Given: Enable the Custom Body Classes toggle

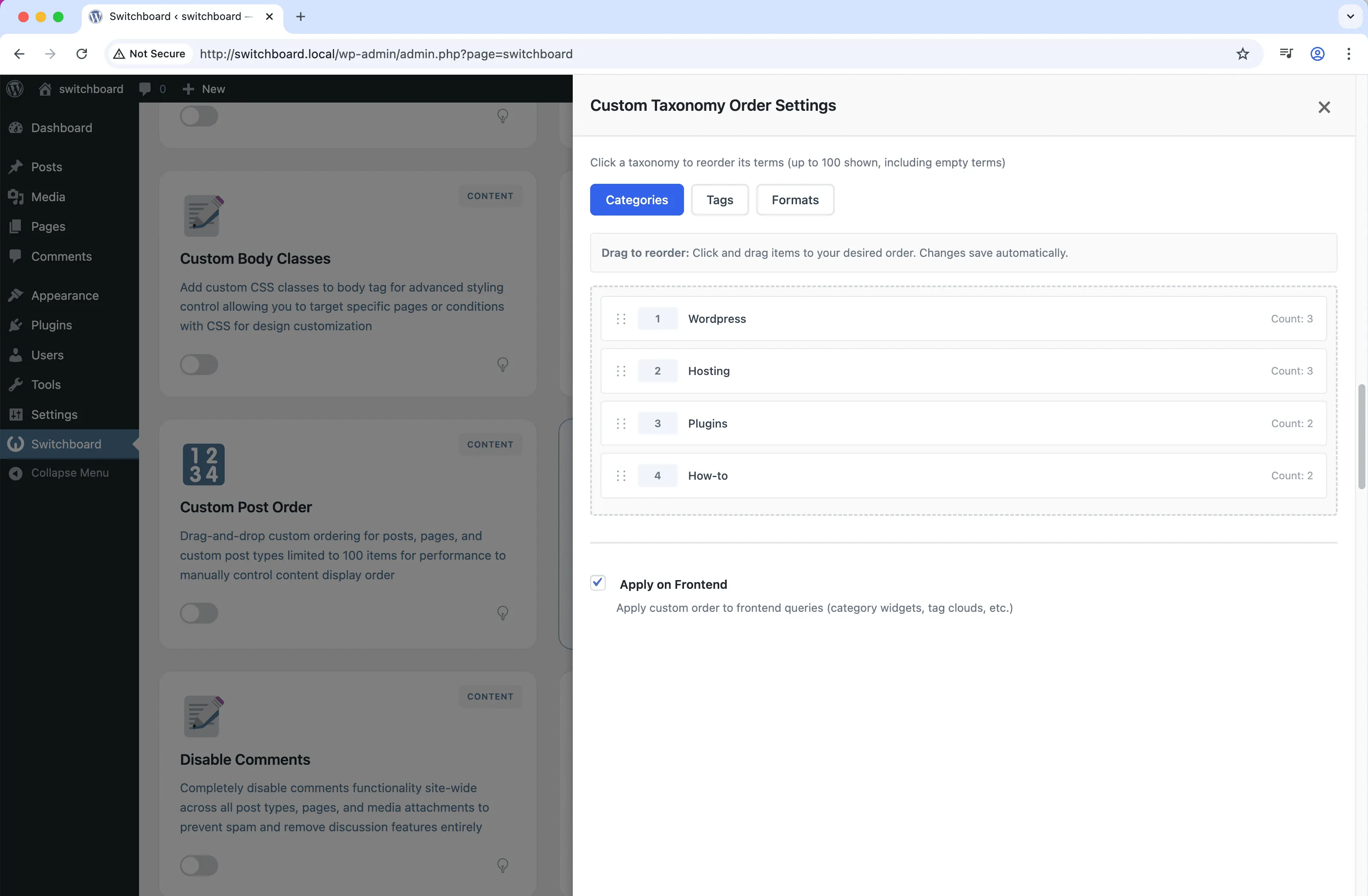Looking at the screenshot, I should [x=199, y=365].
